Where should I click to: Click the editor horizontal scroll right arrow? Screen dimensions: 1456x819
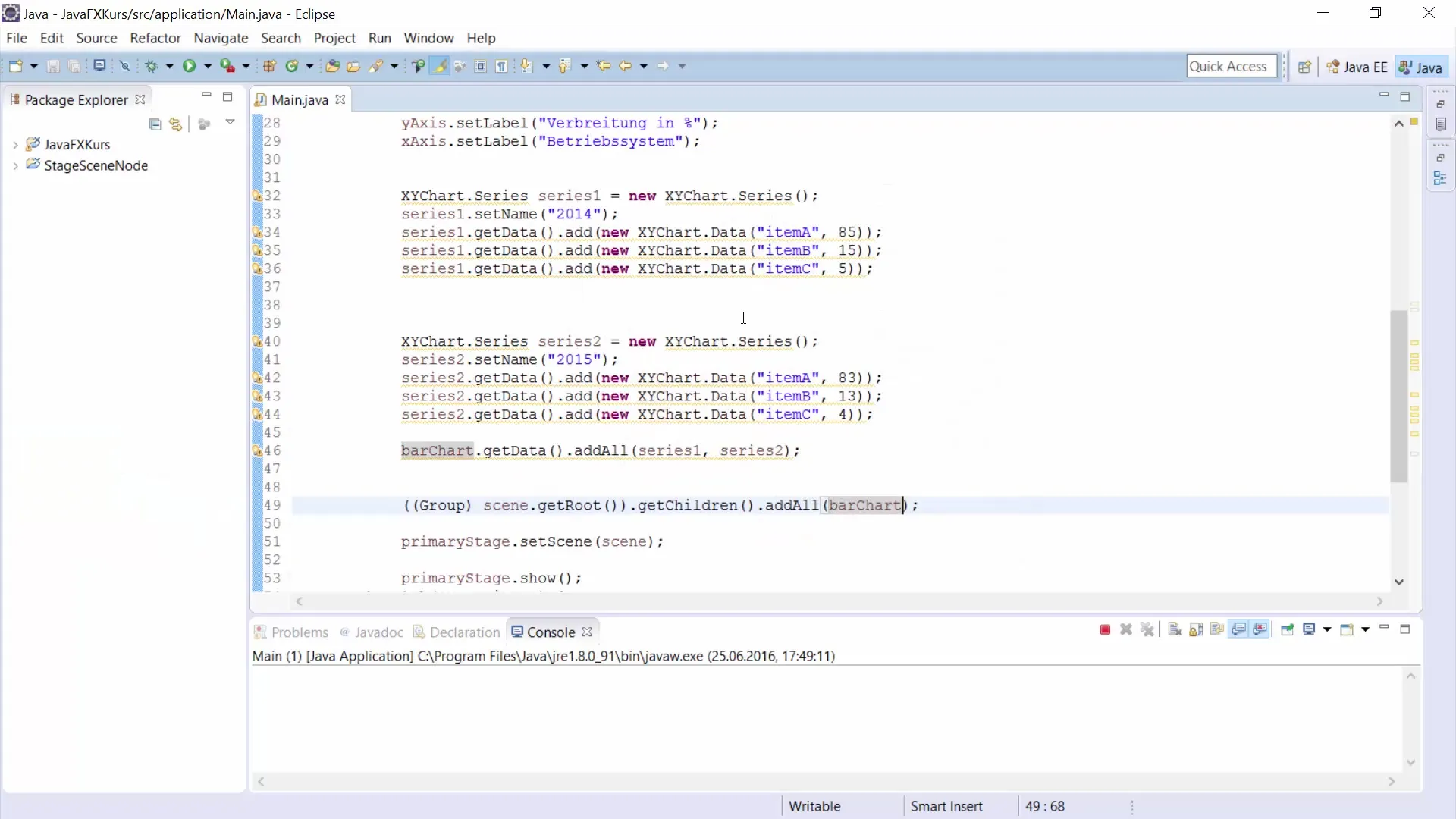point(1380,601)
